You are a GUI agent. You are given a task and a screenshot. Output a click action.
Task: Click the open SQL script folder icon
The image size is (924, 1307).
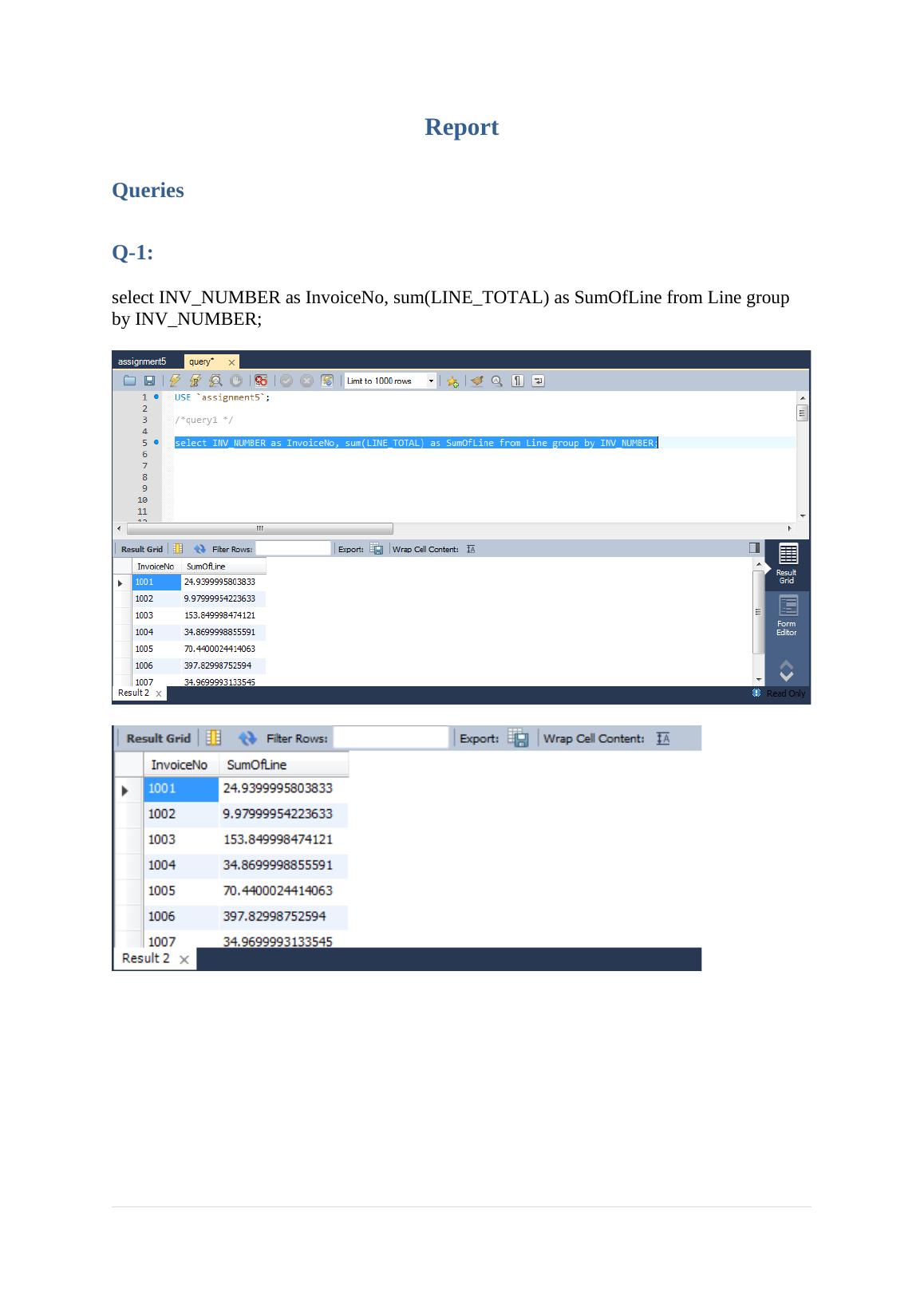(x=129, y=381)
